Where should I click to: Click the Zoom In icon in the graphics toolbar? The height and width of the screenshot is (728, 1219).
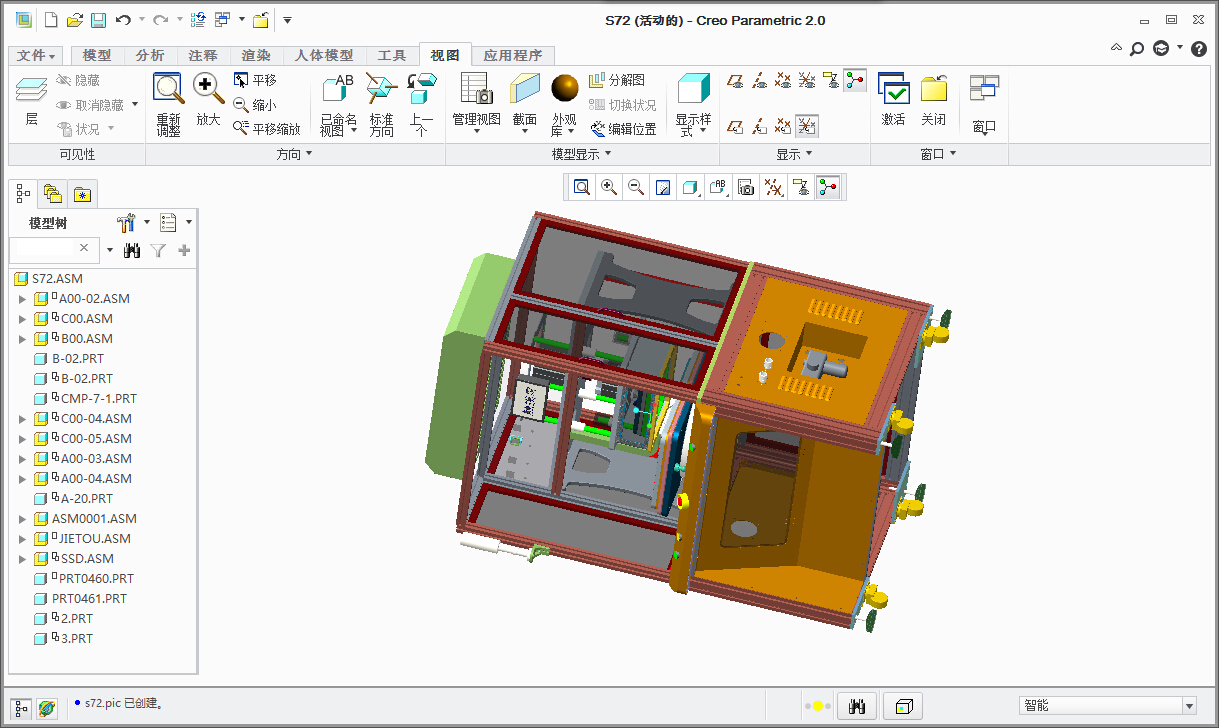pos(609,187)
